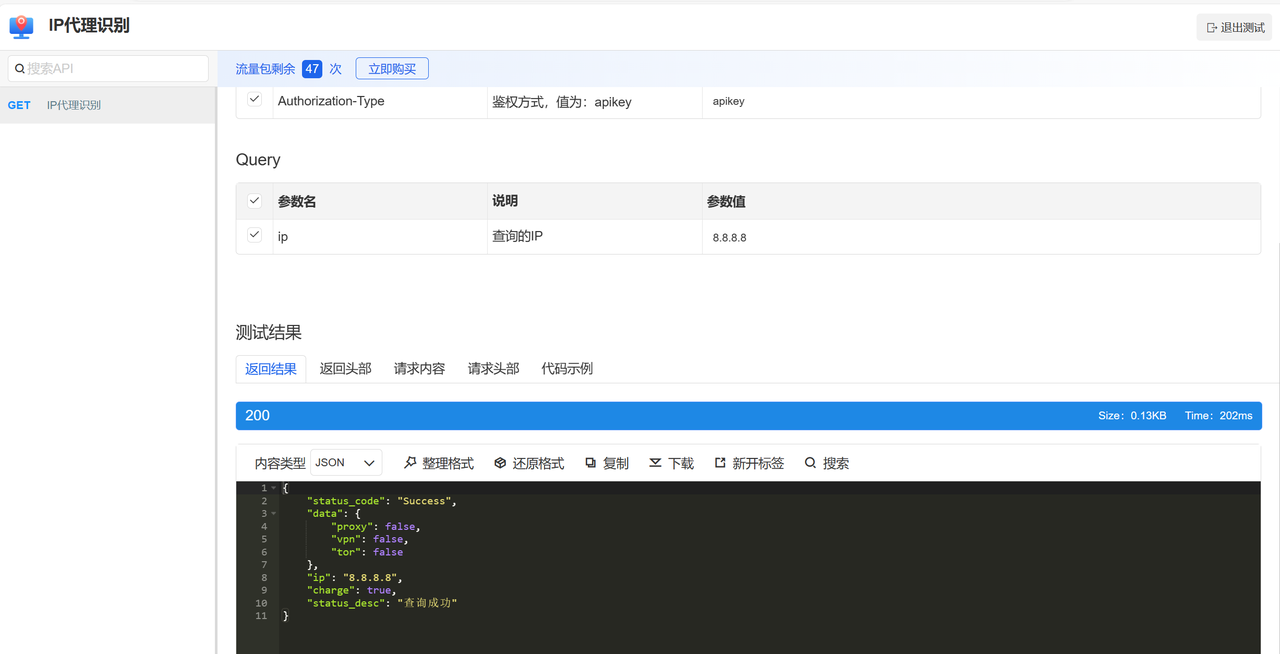The width and height of the screenshot is (1280, 654).
Task: Click the 立即购买 purchase button
Action: [x=391, y=68]
